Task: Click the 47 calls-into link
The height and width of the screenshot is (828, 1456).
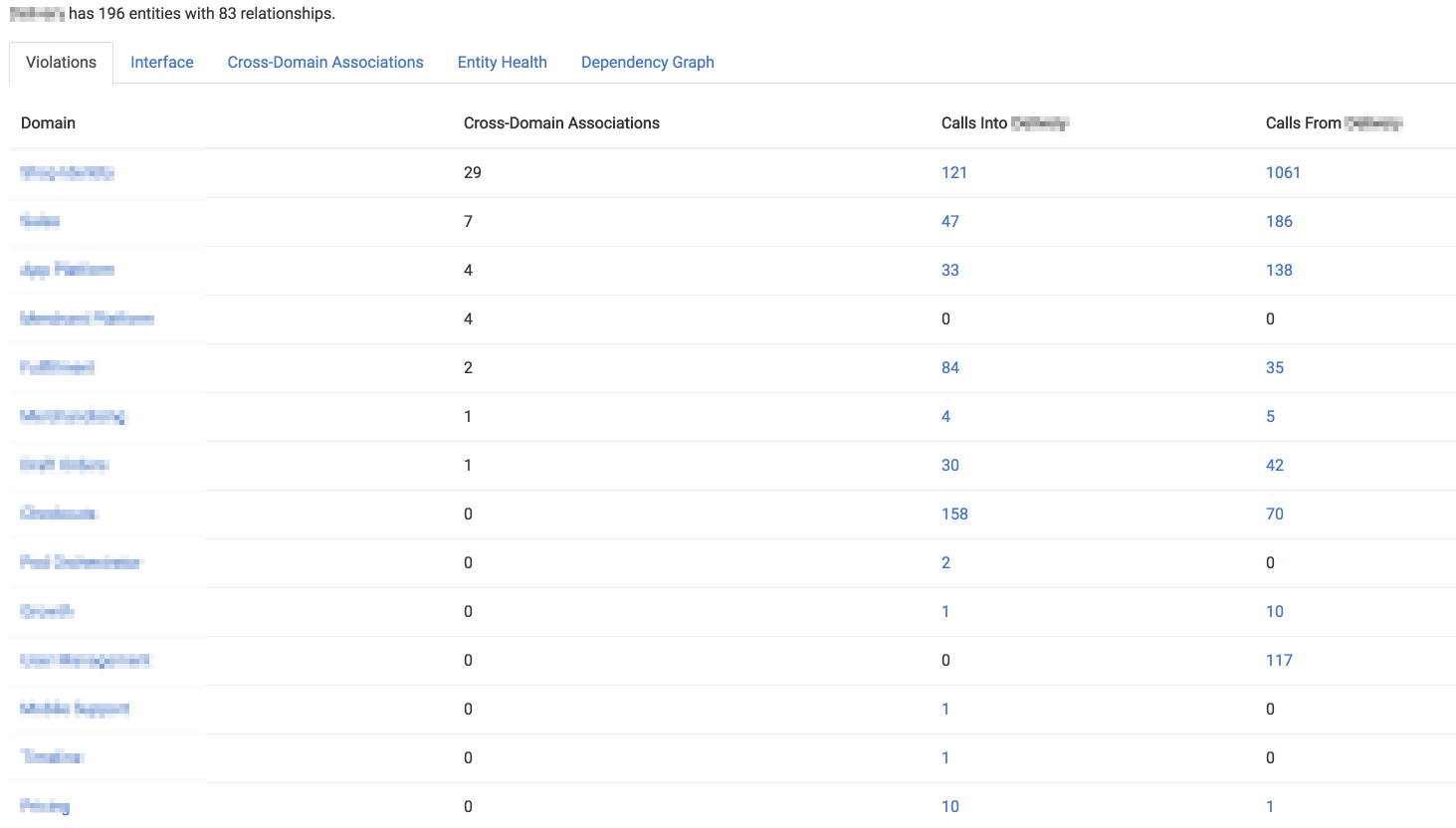Action: [x=950, y=221]
